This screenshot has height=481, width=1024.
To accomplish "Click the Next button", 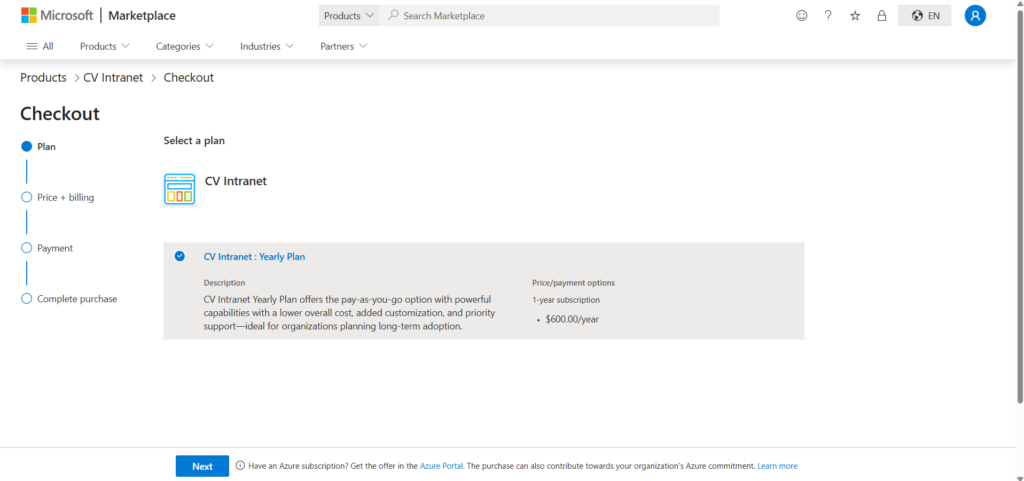I will pyautogui.click(x=202, y=466).
